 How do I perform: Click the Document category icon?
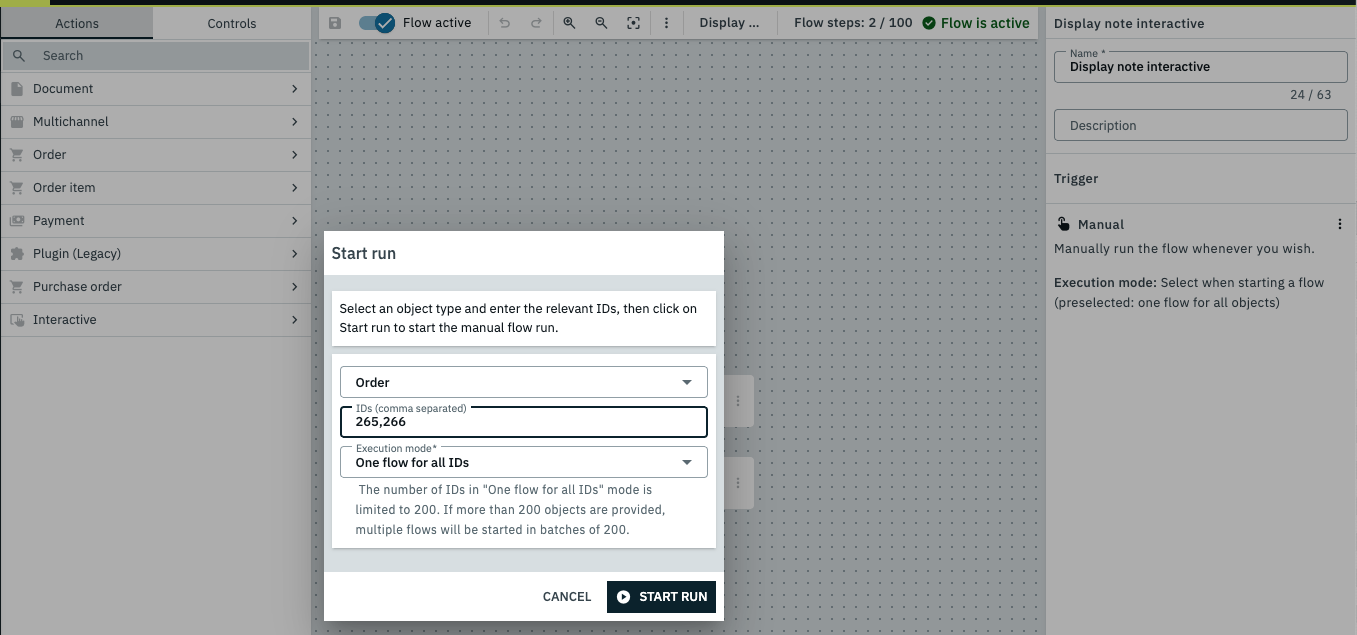(x=17, y=89)
